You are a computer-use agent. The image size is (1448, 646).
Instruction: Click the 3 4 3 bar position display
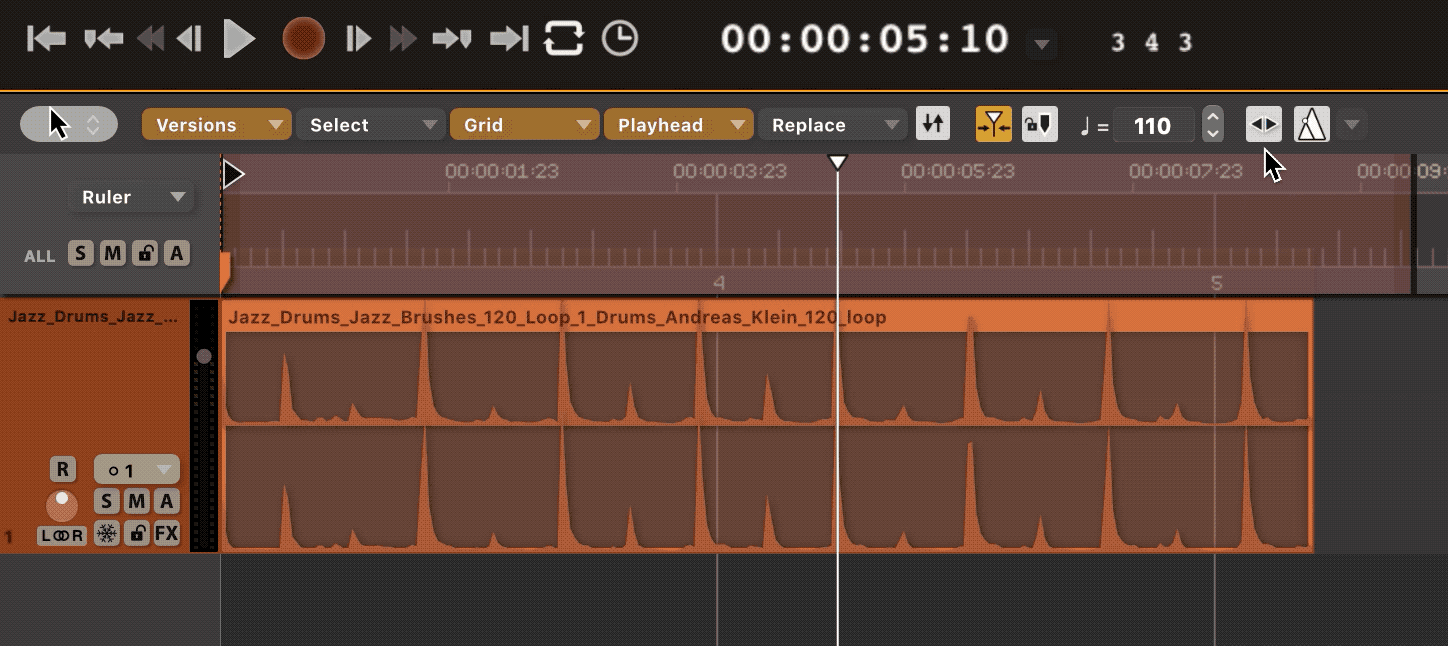[x=1151, y=43]
